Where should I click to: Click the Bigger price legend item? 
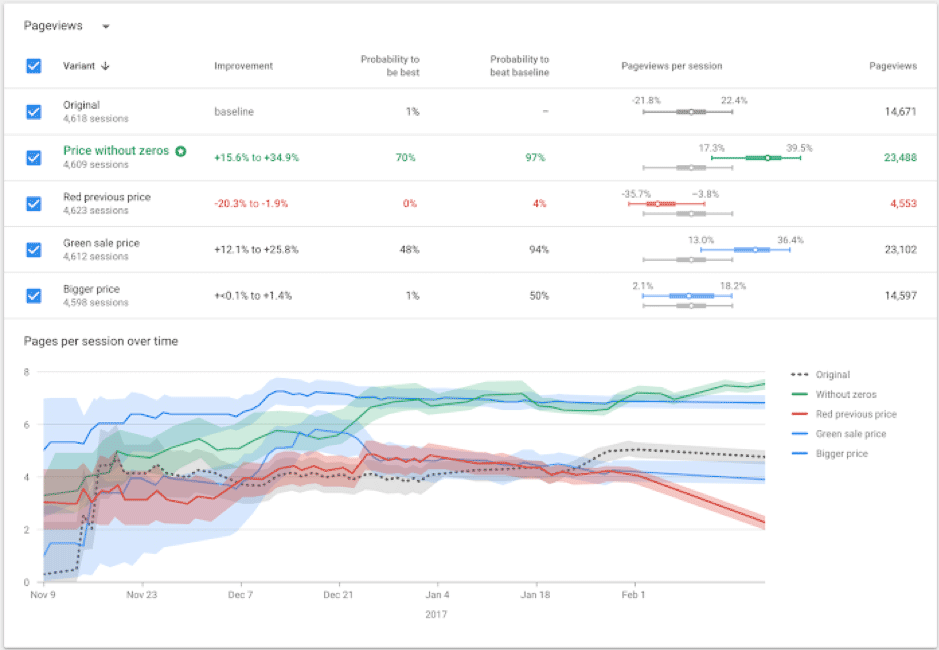(x=841, y=453)
